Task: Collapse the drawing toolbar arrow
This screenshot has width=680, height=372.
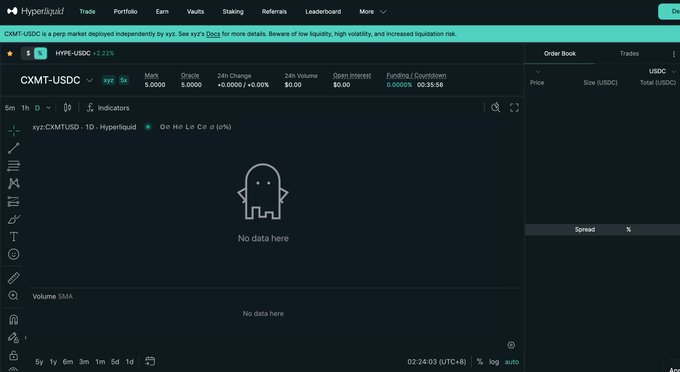Action: tap(26, 337)
